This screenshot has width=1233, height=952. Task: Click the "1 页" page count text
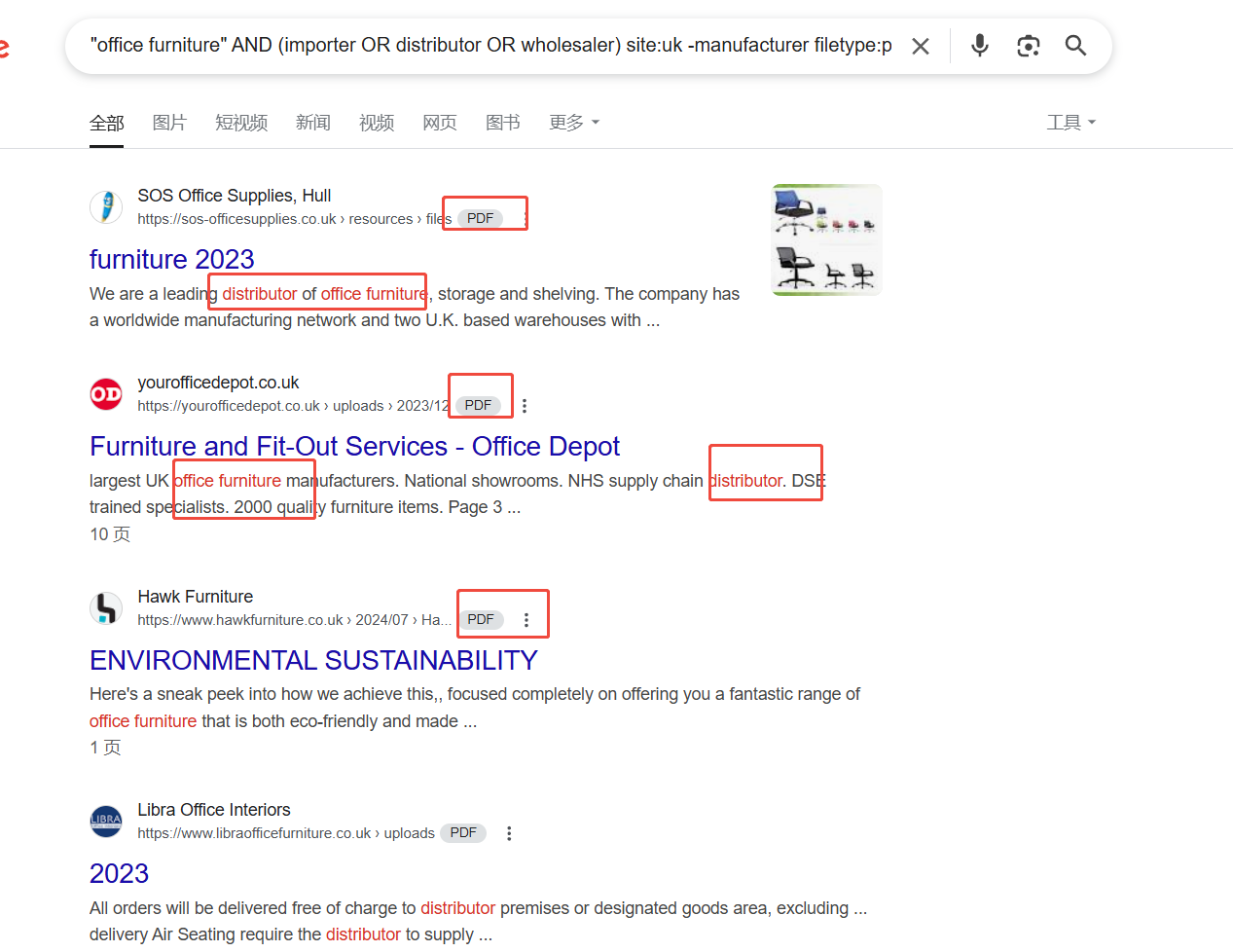105,748
